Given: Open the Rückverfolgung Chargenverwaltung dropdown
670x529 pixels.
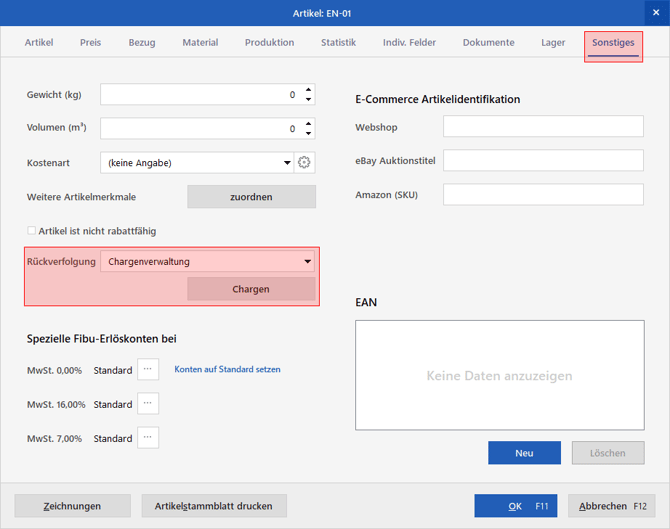Looking at the screenshot, I should click(208, 261).
